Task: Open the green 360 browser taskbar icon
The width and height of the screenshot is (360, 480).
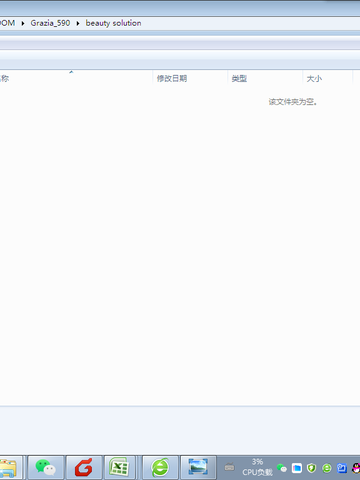Action: [160, 468]
